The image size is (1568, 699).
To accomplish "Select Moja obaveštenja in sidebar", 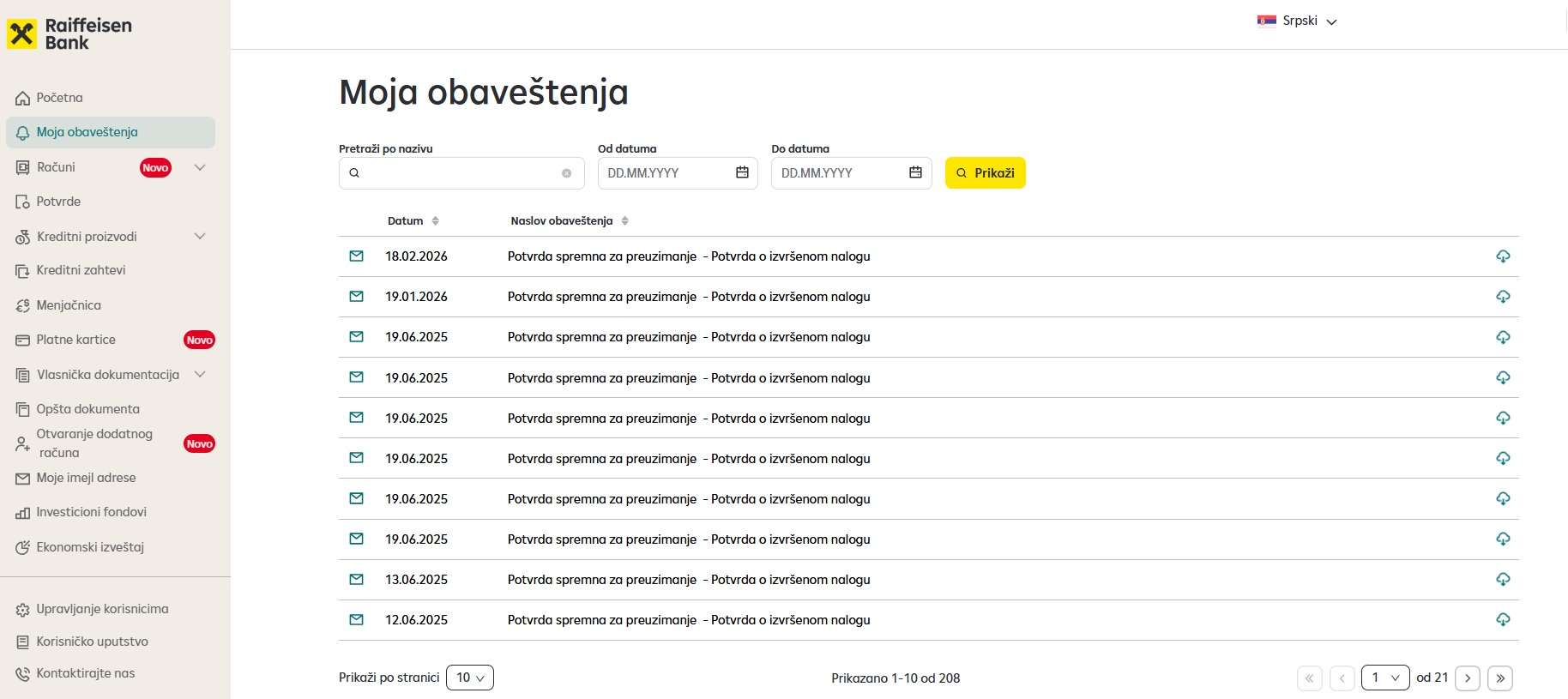I will coord(111,132).
